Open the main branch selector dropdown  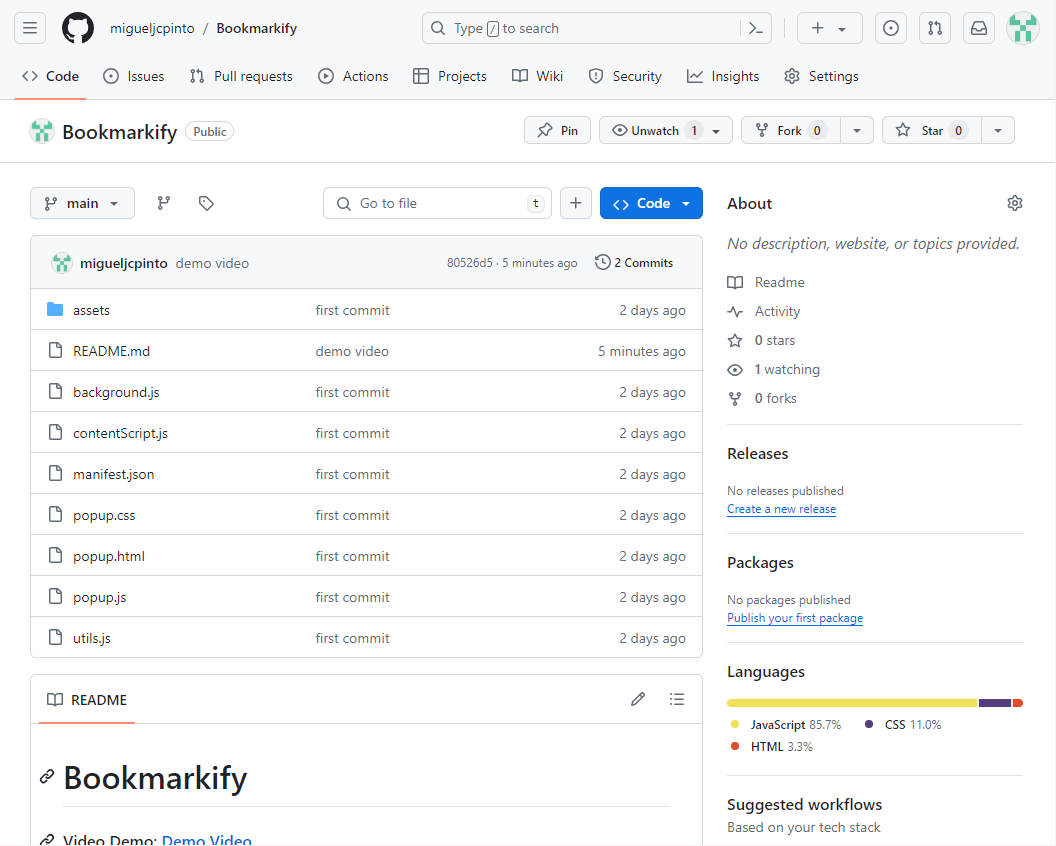[x=82, y=203]
